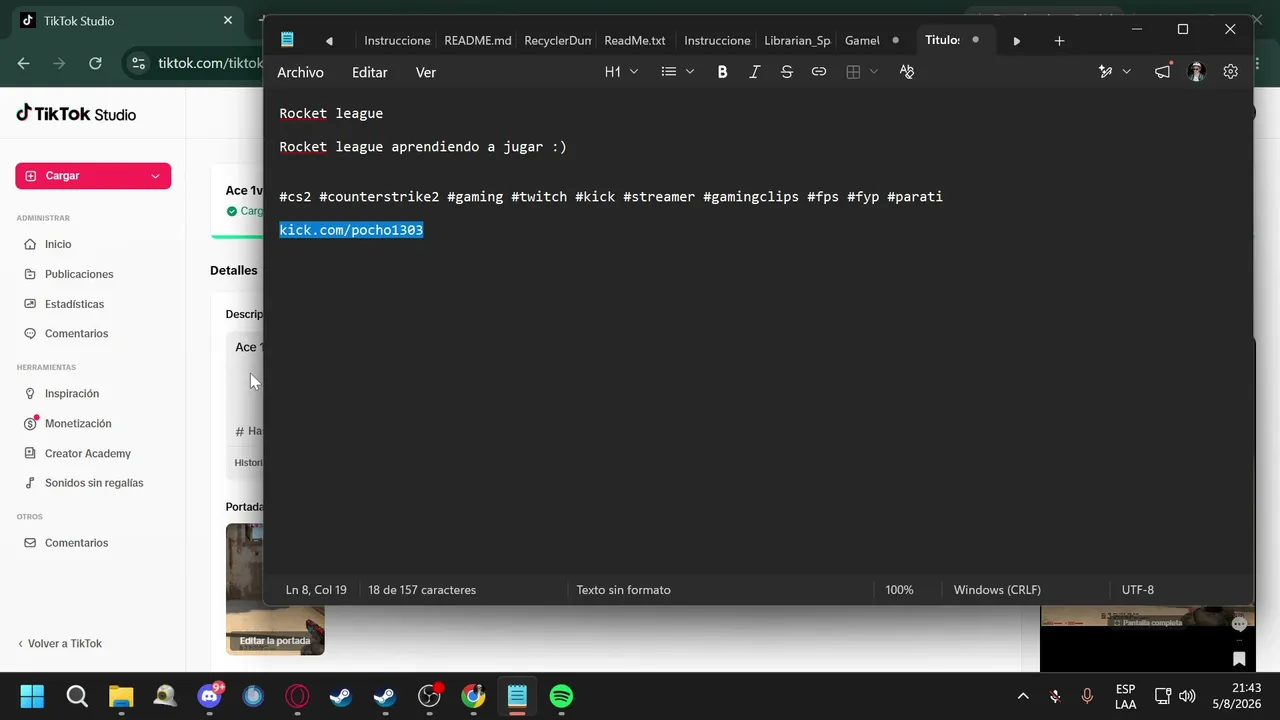1280x720 pixels.
Task: Open the list style dropdown in Notepad
Action: click(x=677, y=72)
